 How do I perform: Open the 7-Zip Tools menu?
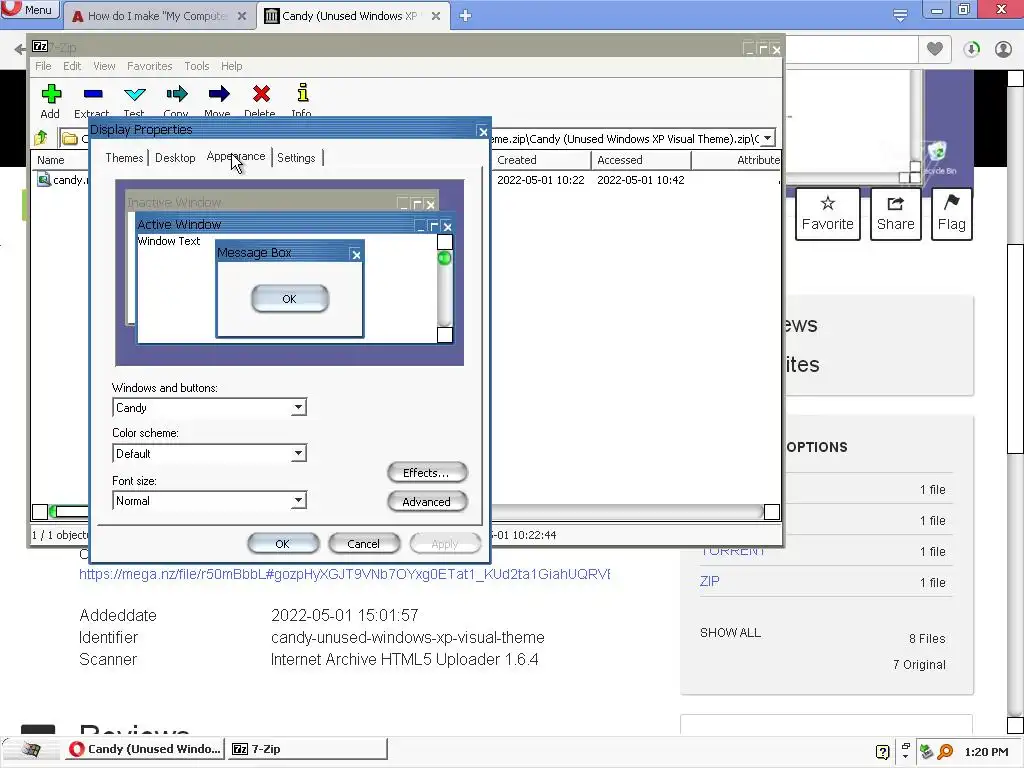(197, 66)
